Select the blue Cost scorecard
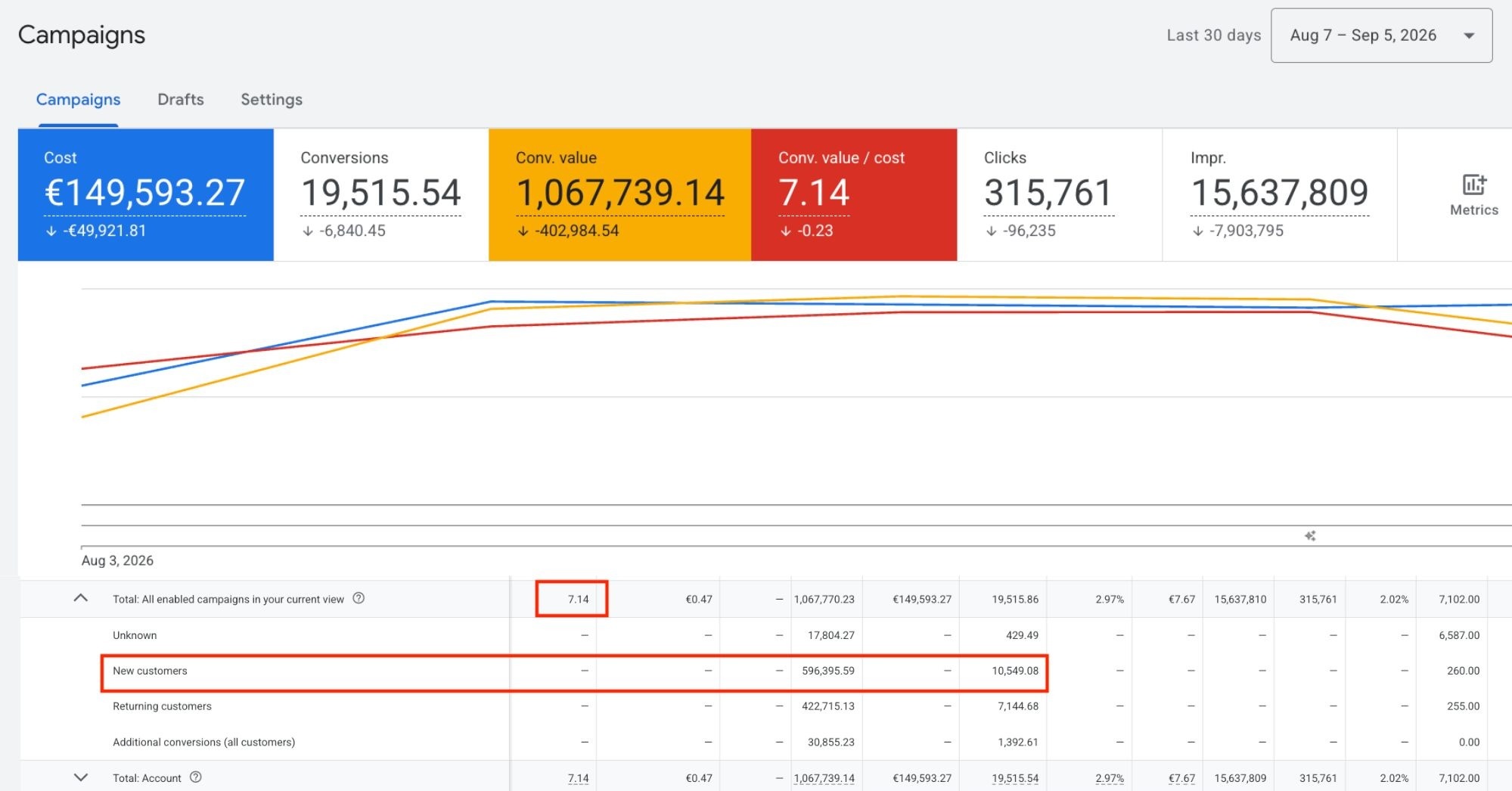The width and height of the screenshot is (1512, 791). (x=146, y=195)
